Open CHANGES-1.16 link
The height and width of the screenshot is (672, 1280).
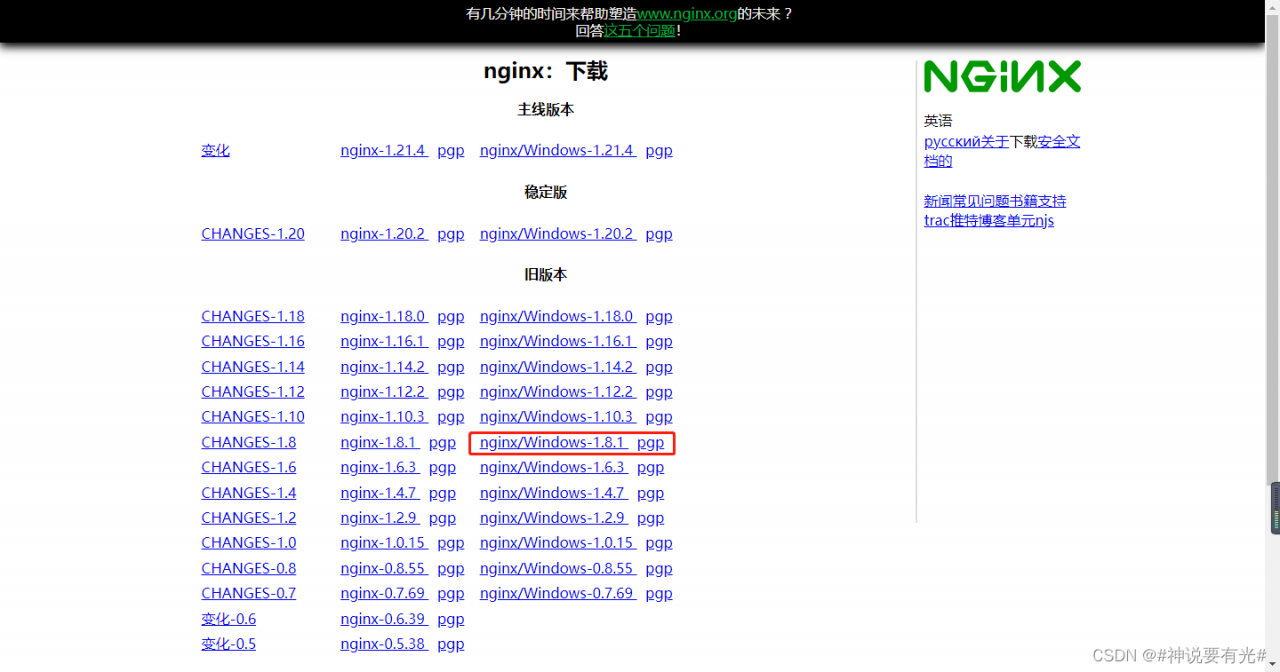point(253,341)
